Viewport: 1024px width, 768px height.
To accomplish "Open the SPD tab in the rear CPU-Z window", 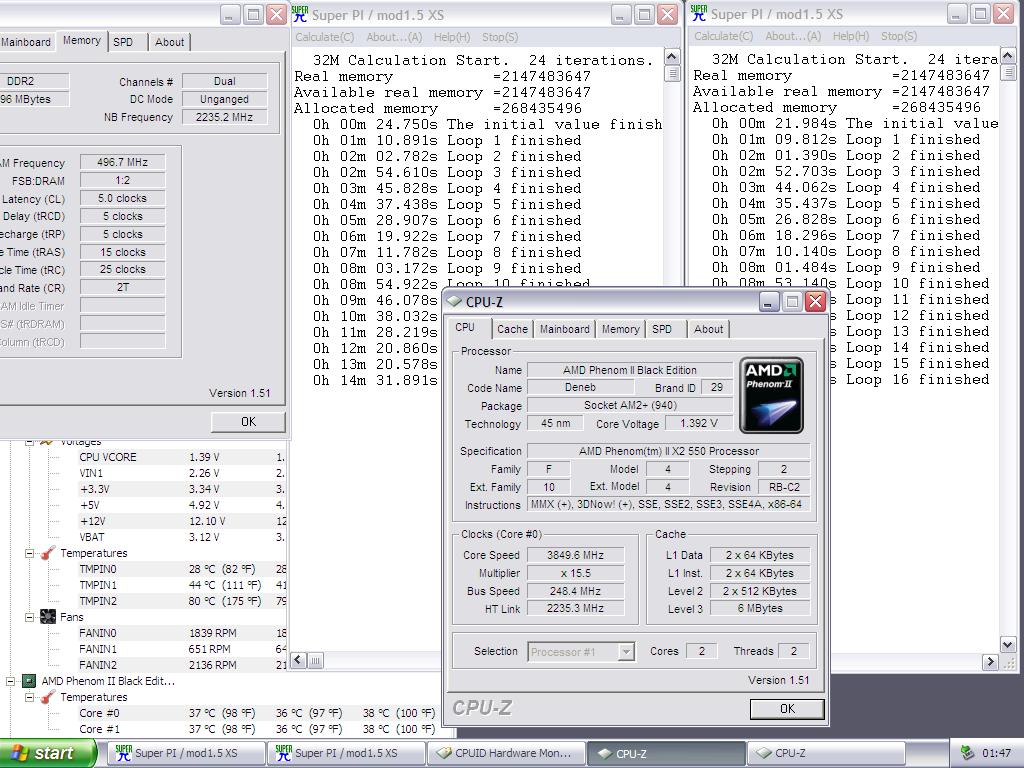I will [123, 42].
